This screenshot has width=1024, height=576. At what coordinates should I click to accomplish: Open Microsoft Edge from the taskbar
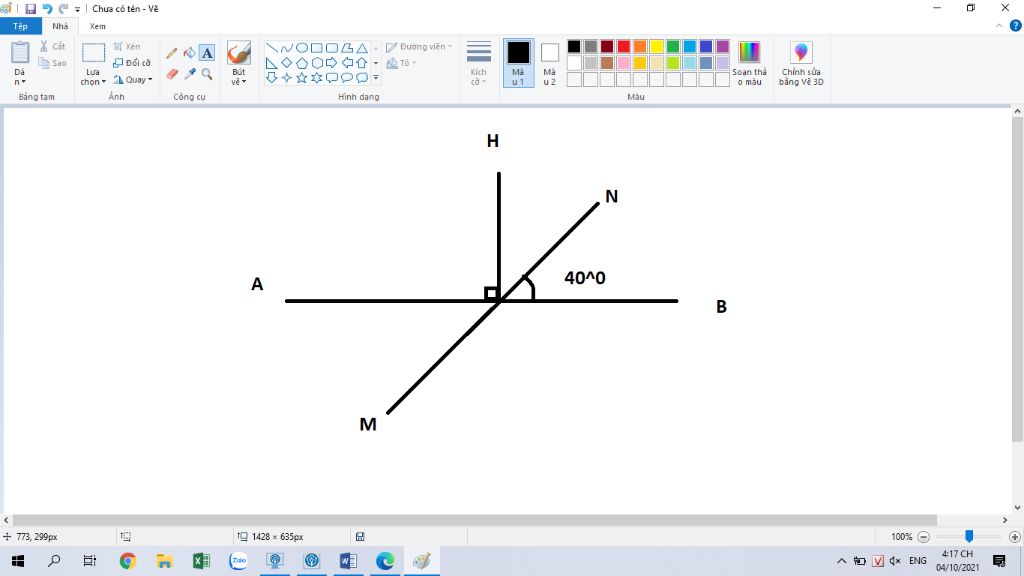(x=385, y=561)
